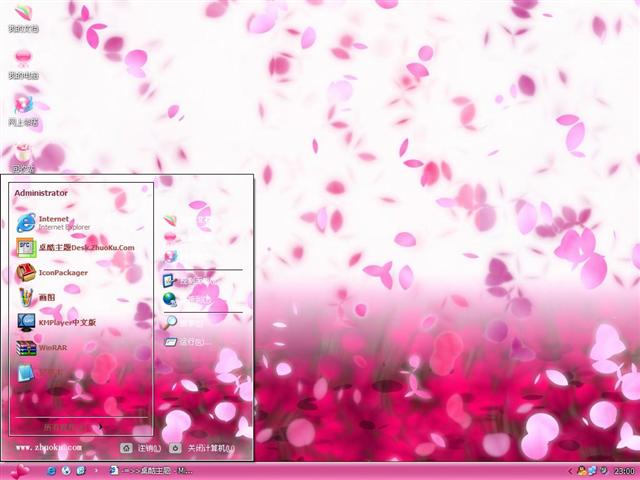The width and height of the screenshot is (640, 480).
Task: Expand quick launch overflow chevron in taskbar
Action: pyautogui.click(x=96, y=471)
